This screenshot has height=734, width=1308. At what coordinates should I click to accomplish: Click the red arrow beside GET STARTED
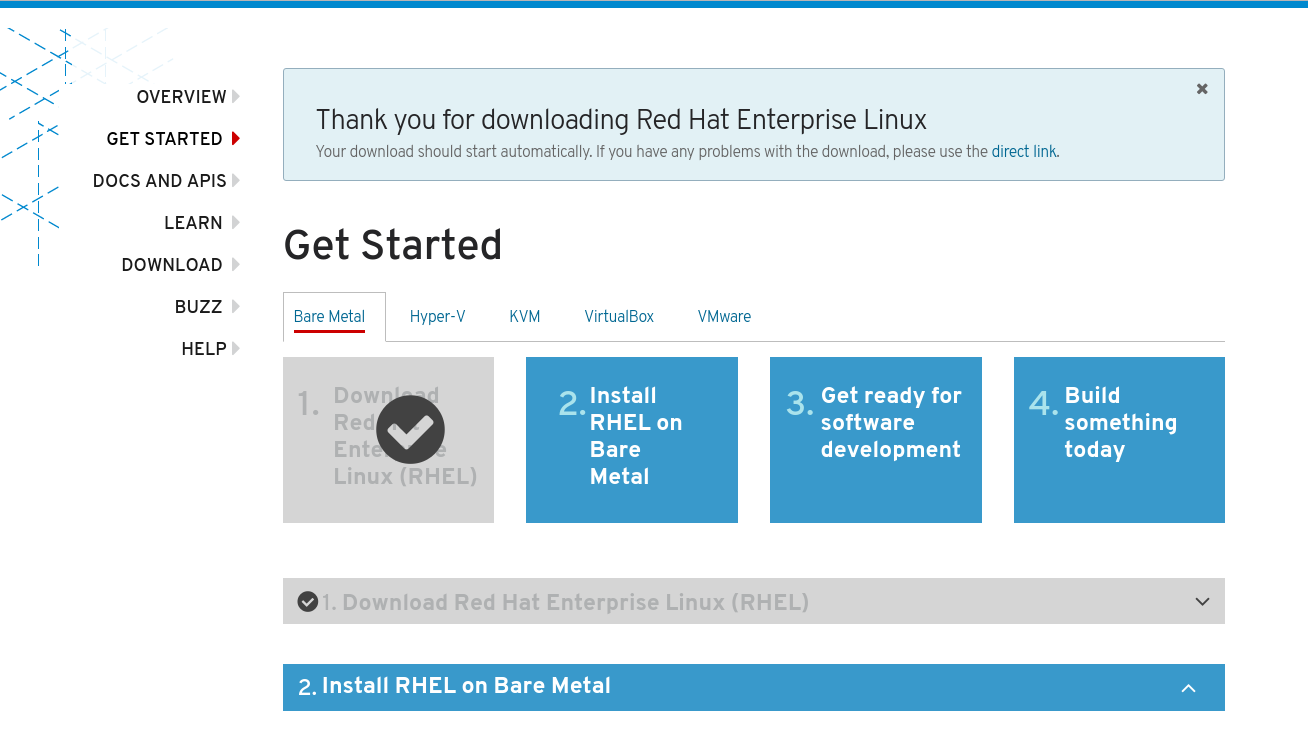(236, 139)
